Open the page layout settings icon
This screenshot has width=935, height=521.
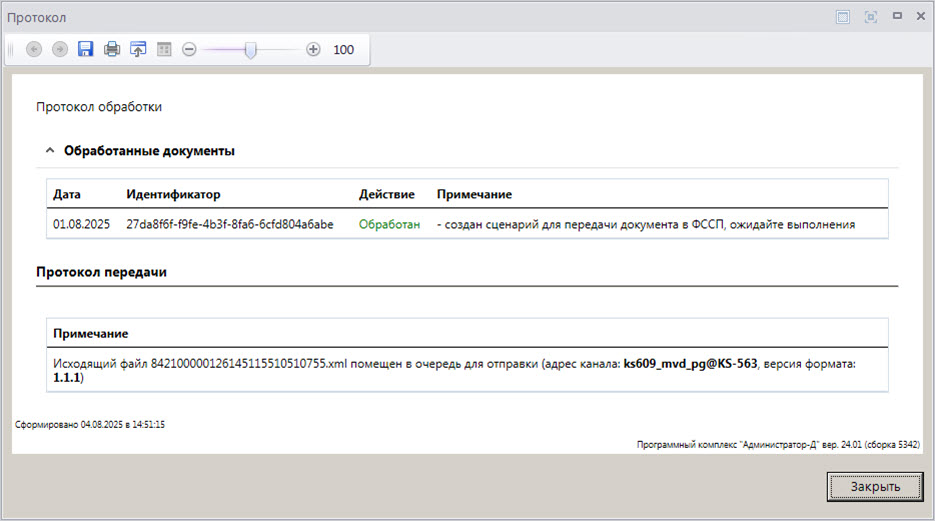coord(164,49)
